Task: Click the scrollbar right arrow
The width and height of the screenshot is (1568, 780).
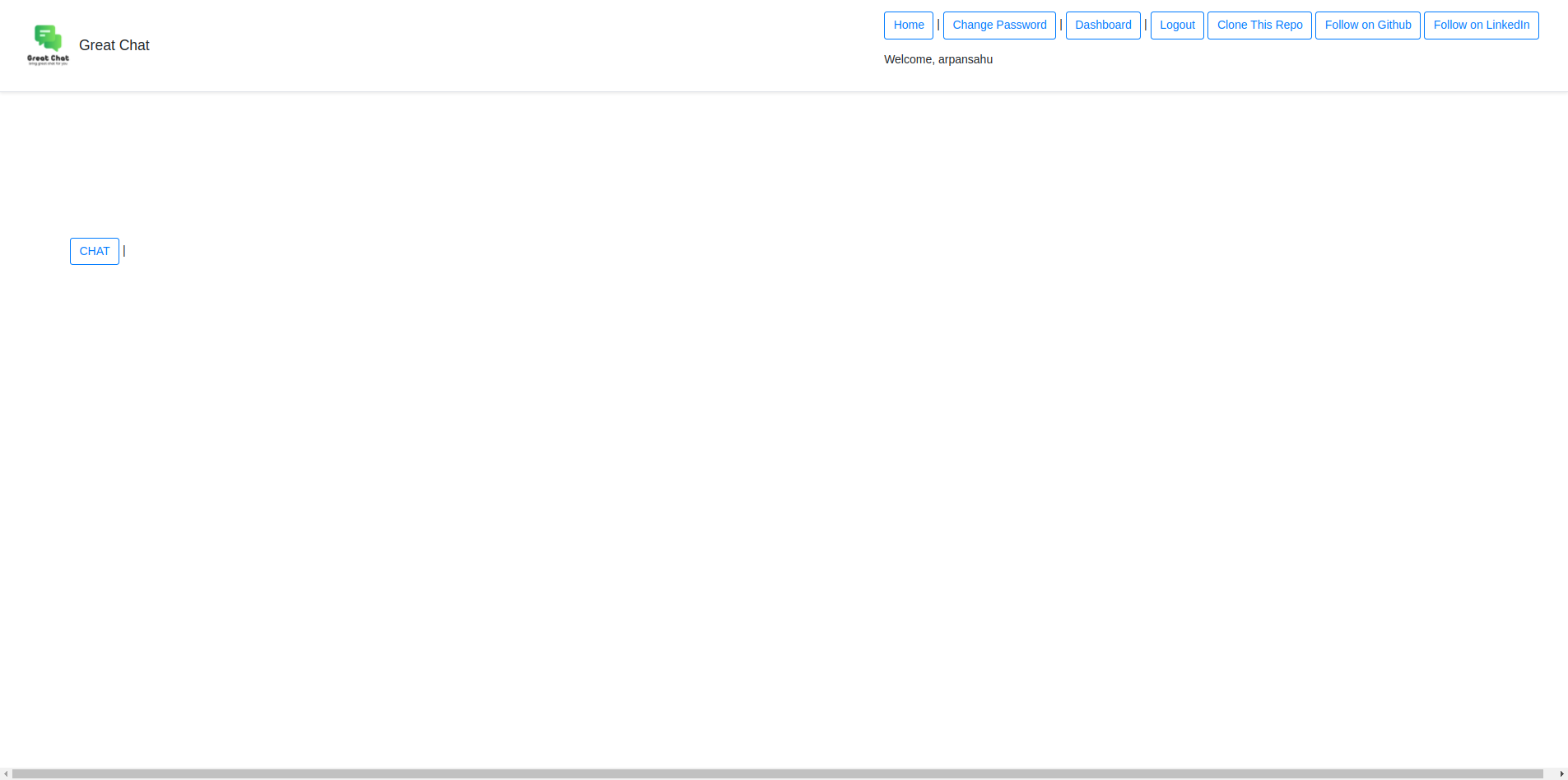Action: pos(1561,774)
